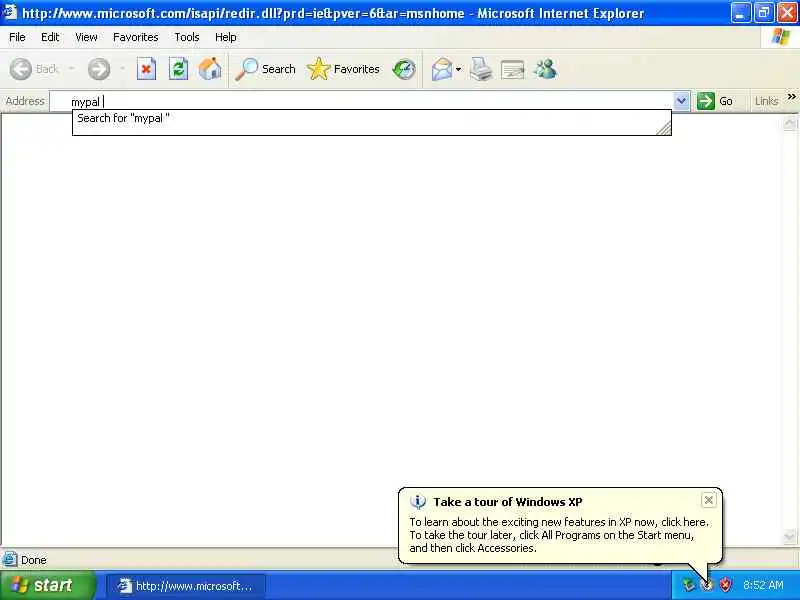The width and height of the screenshot is (800, 600).
Task: Launch Messenger from the toolbar icon
Action: point(545,69)
